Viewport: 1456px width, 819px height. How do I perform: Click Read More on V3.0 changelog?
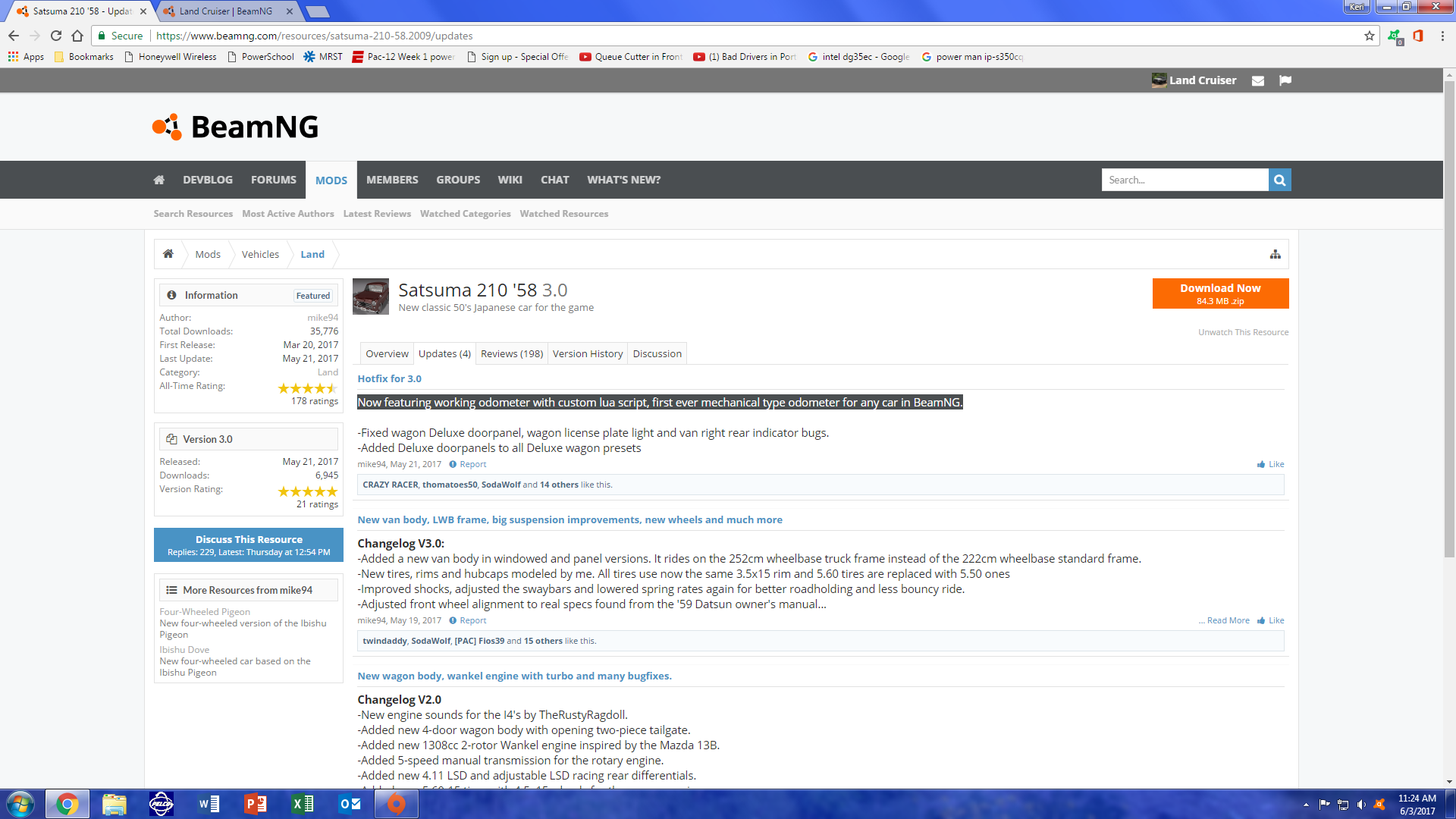coord(1228,620)
